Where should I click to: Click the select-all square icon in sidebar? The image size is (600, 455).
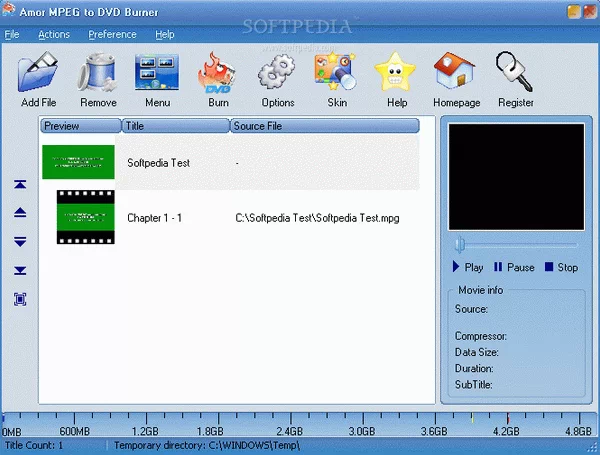point(20,299)
